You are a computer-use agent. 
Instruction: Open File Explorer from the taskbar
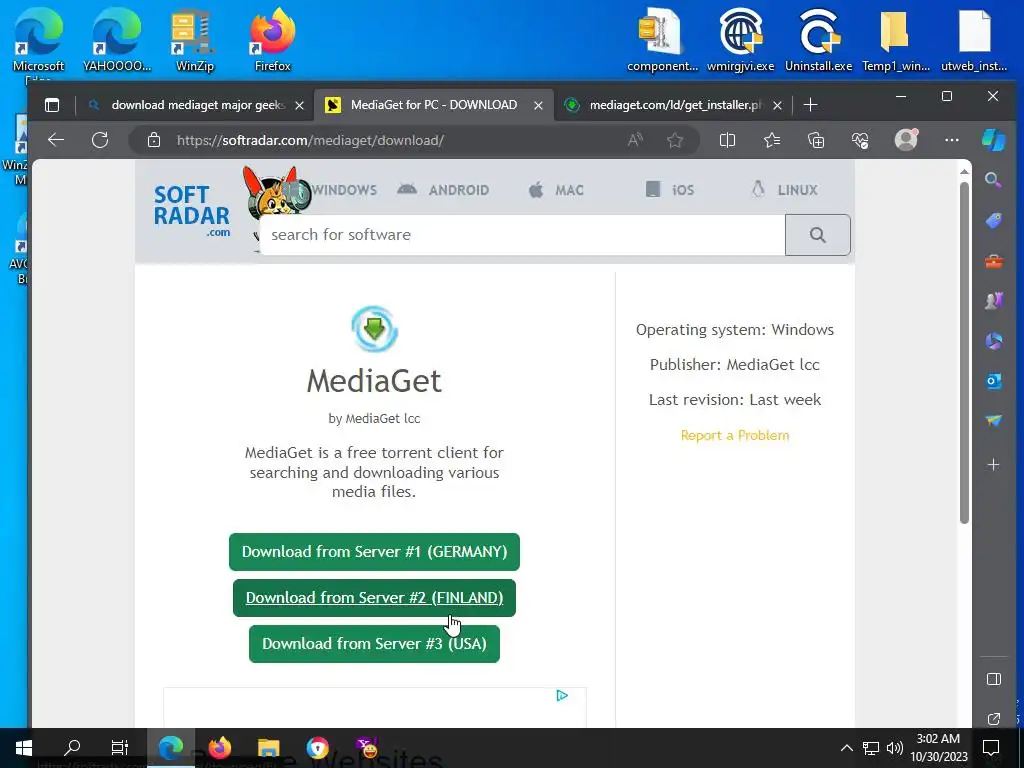tap(268, 748)
